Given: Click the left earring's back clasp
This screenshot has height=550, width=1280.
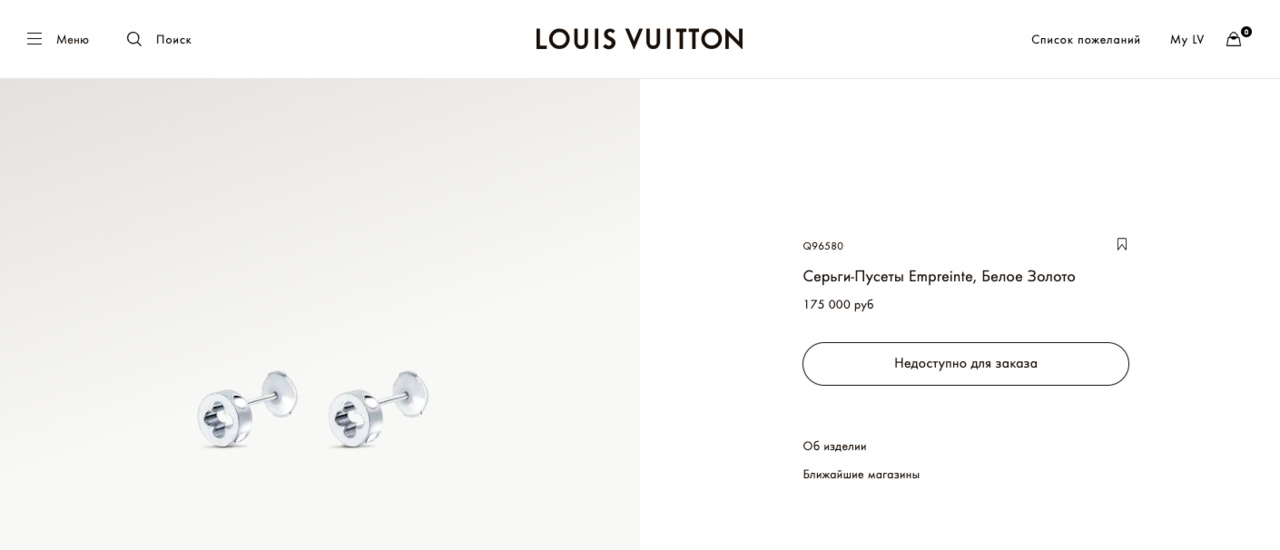Looking at the screenshot, I should click(279, 392).
